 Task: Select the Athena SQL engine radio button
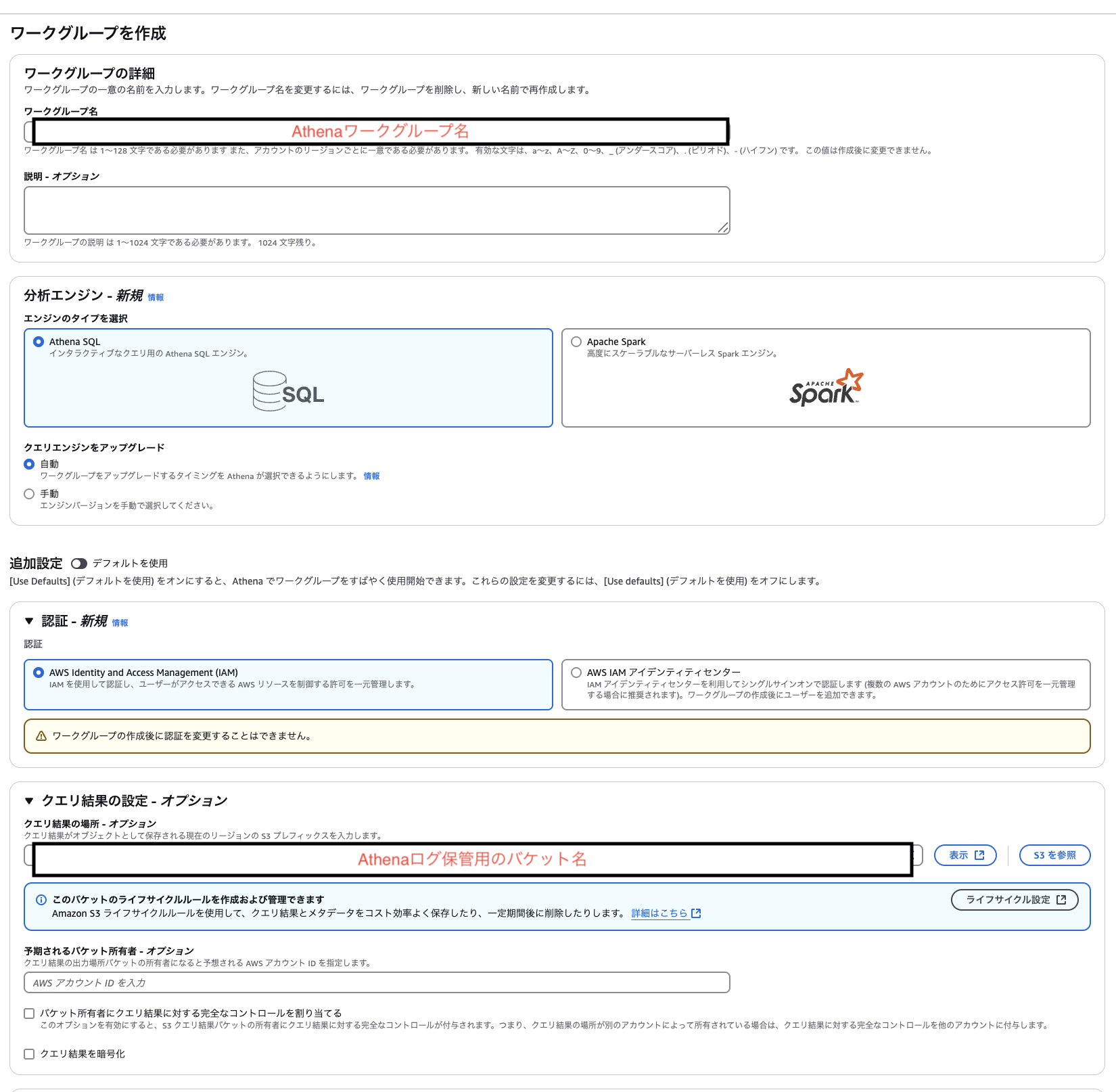tap(39, 342)
